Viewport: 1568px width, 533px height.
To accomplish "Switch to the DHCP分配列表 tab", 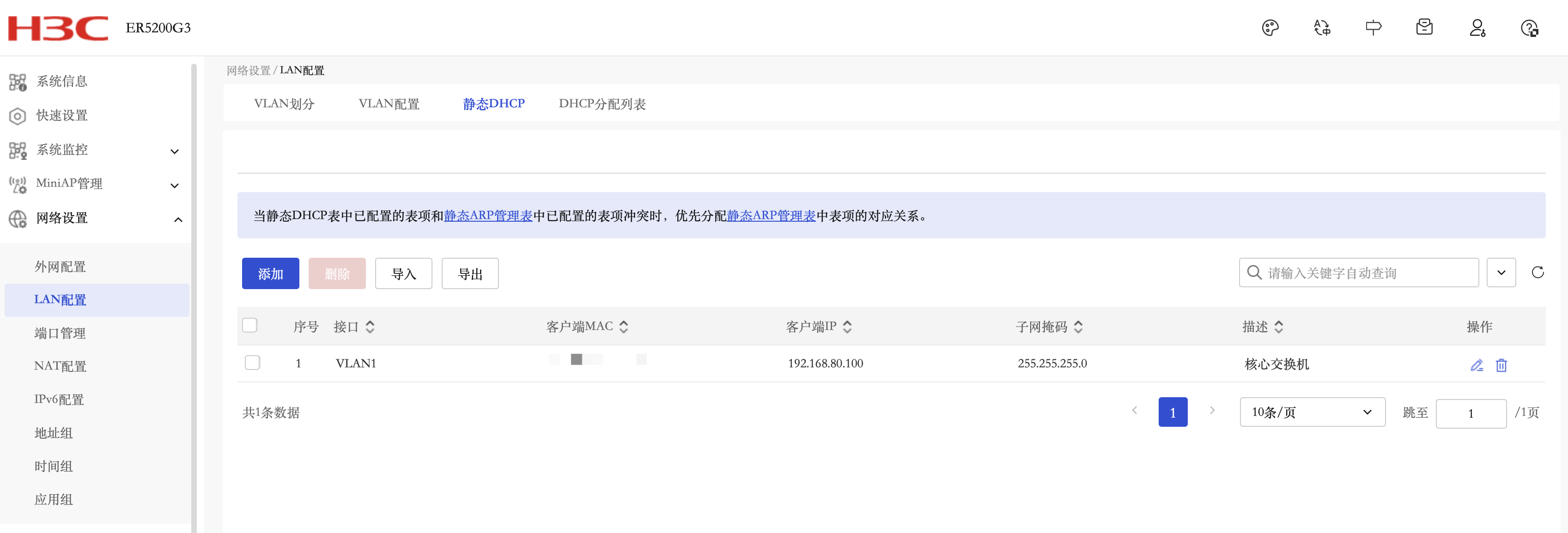I will [602, 104].
